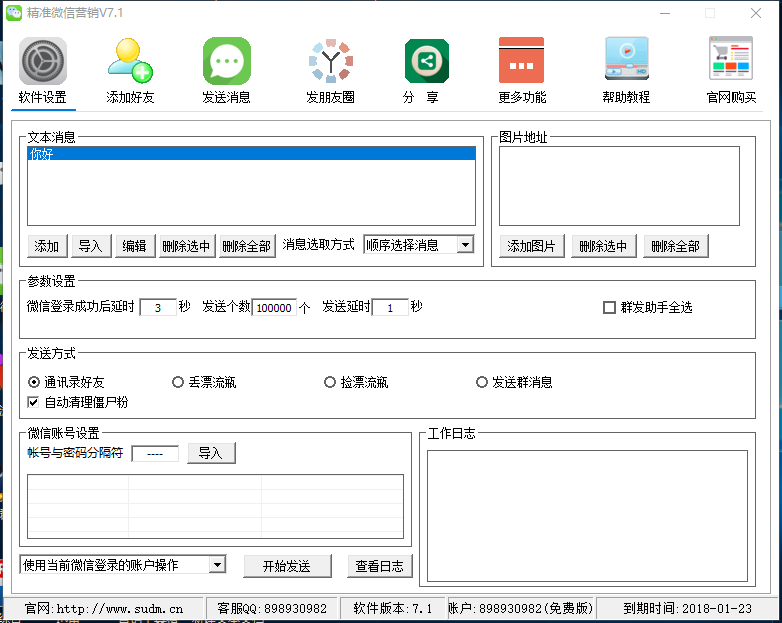
Task: Minimize the 精准微信营销 window
Action: pos(665,13)
